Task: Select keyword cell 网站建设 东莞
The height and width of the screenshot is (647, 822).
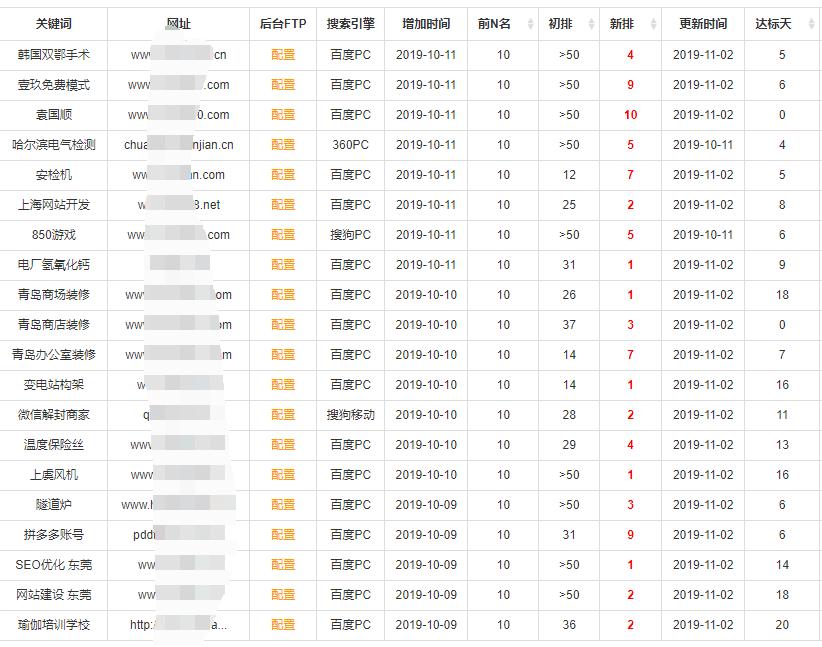Action: click(53, 595)
